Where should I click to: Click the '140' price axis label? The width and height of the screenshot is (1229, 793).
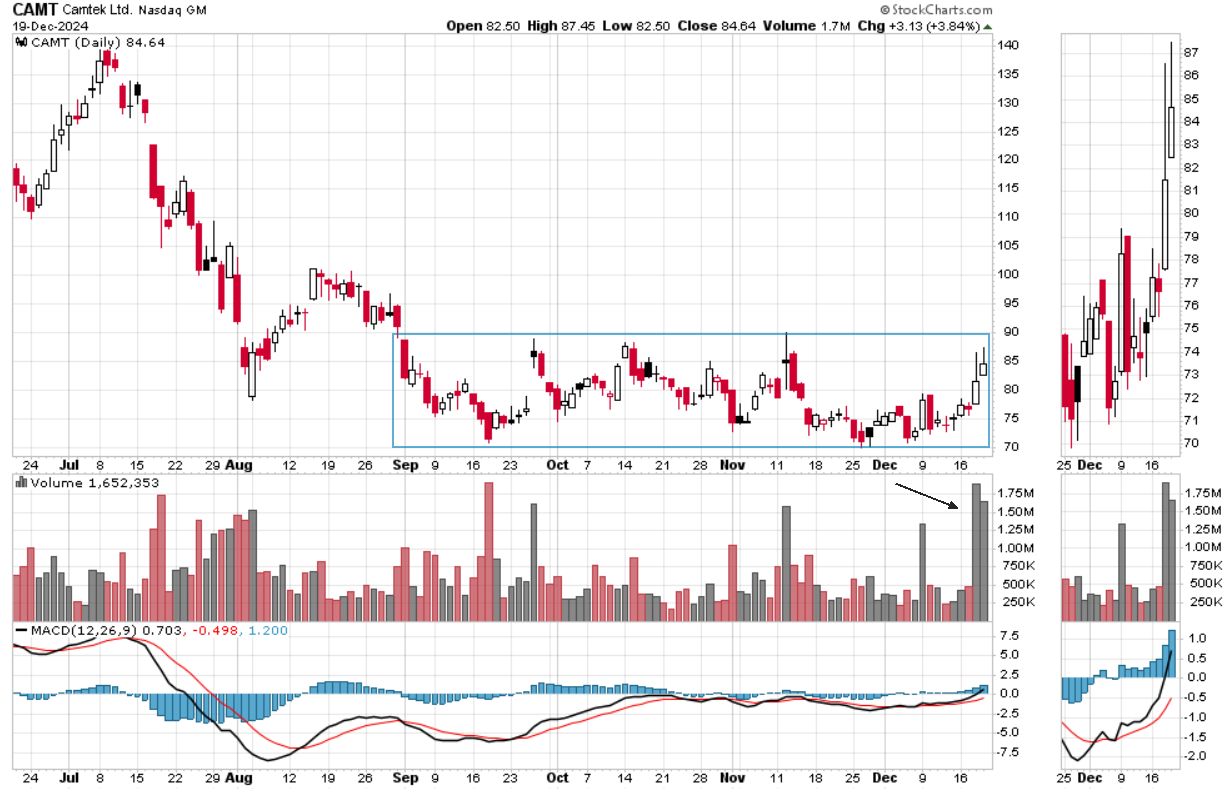point(1007,45)
